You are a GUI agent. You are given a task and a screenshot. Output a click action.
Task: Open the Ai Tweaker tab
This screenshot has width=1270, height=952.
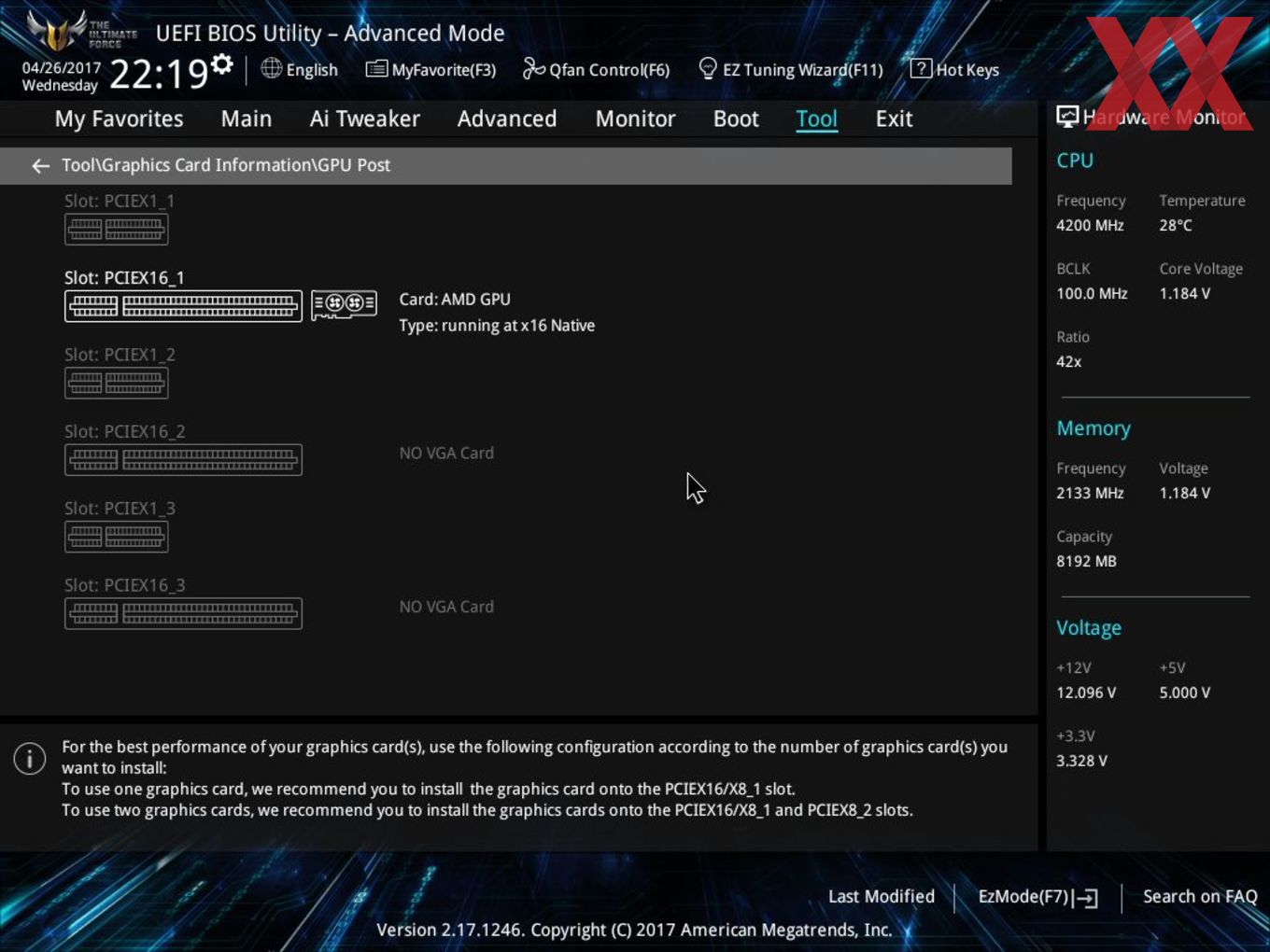365,119
